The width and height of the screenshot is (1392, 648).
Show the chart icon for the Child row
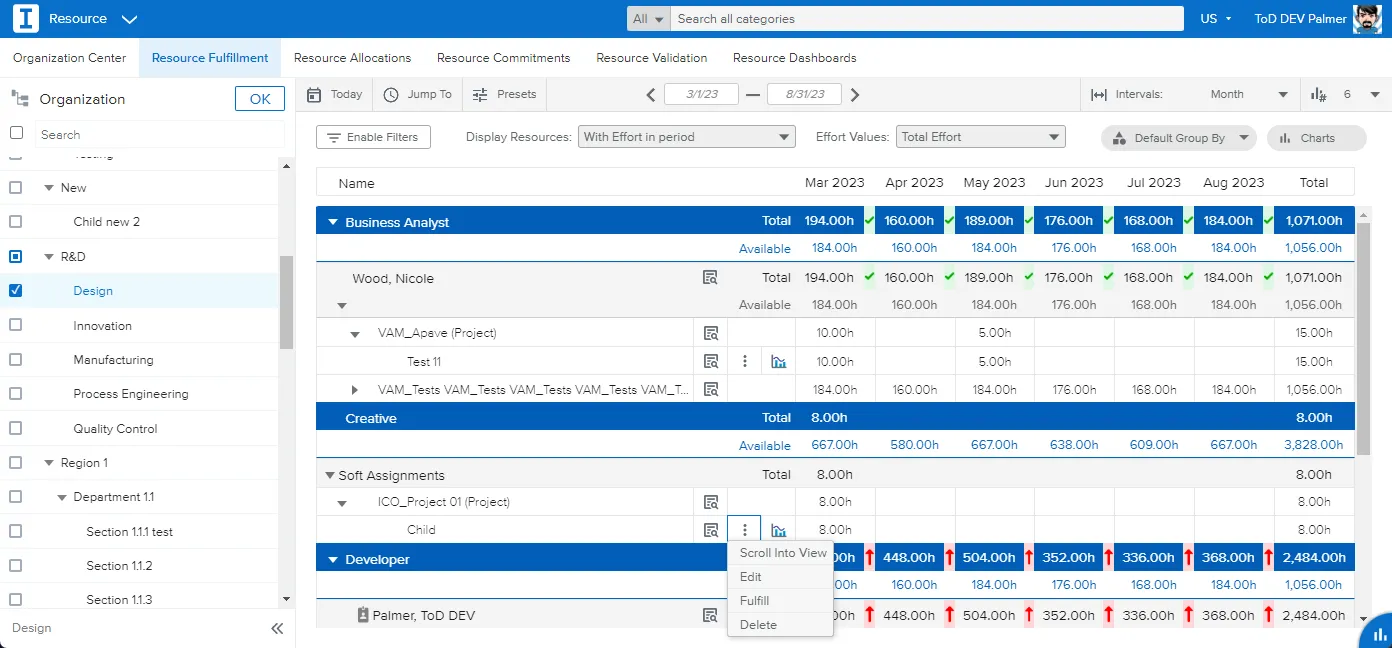pos(779,531)
